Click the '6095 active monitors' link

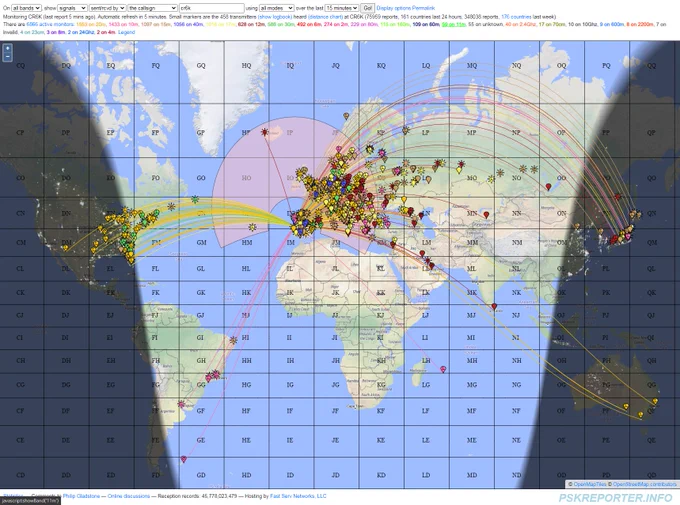(50, 24)
